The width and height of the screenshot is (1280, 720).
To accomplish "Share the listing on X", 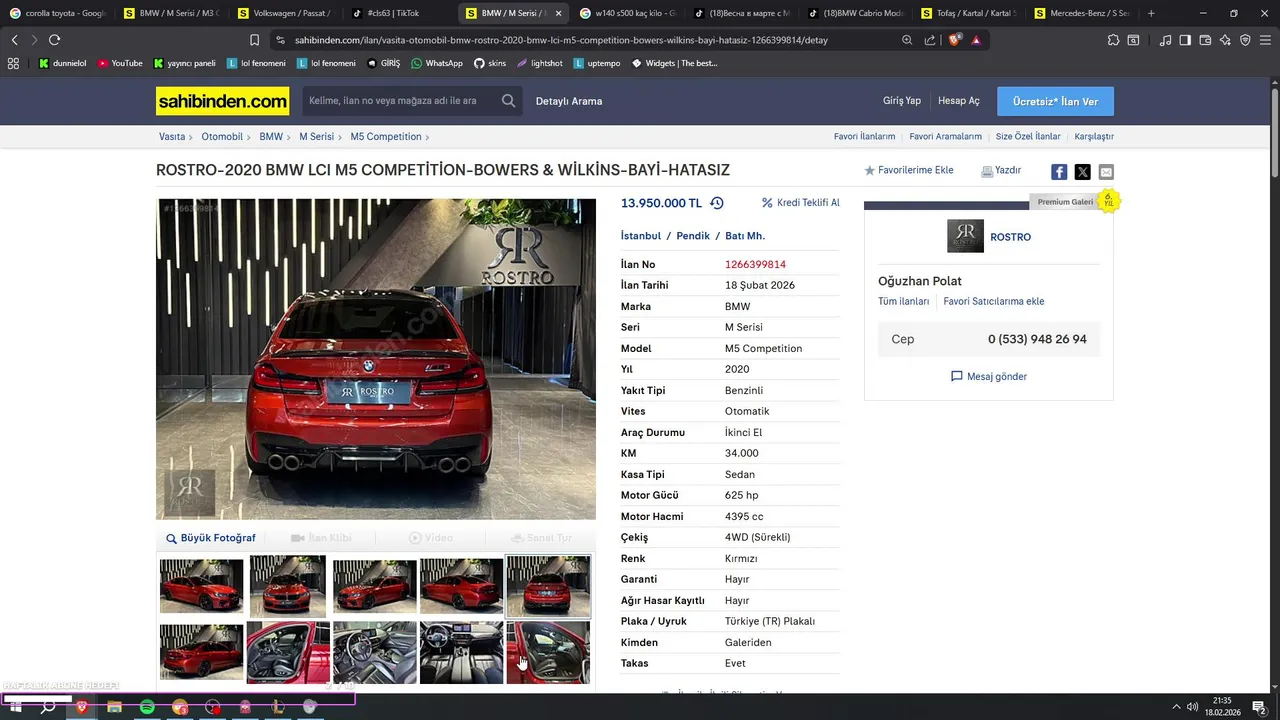I will 1082,172.
